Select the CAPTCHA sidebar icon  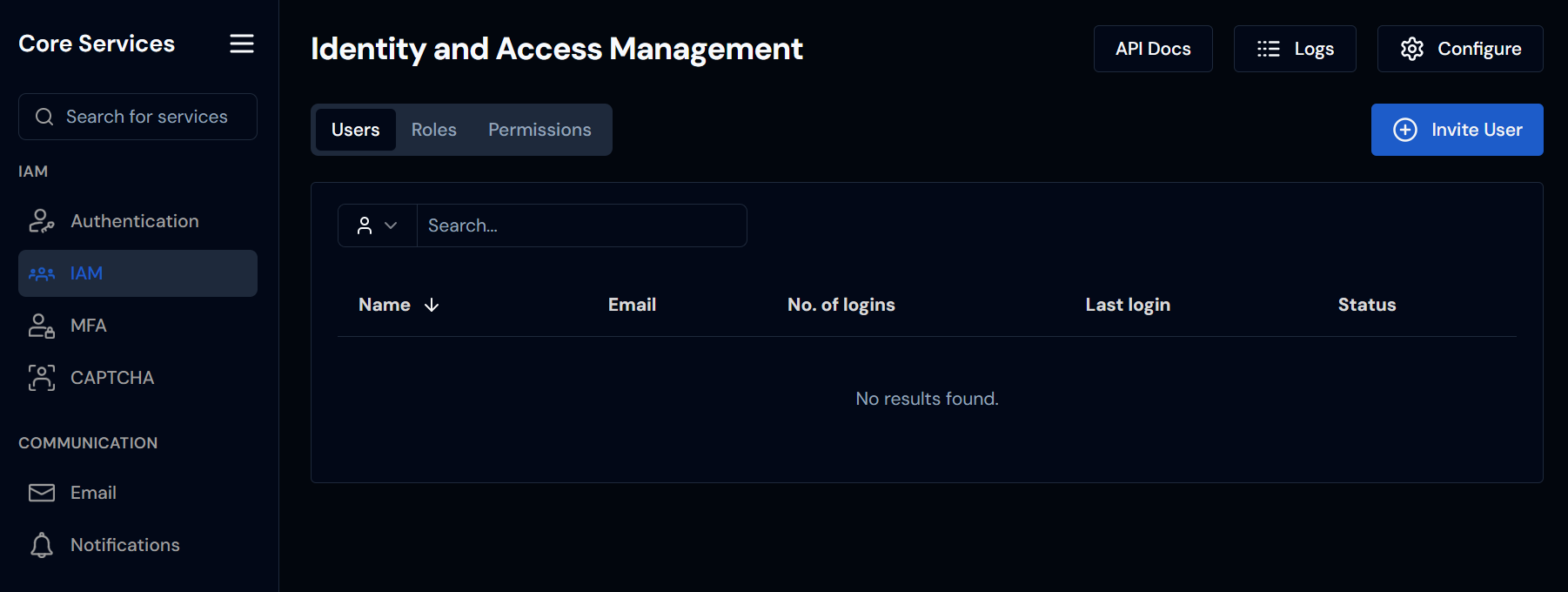pyautogui.click(x=41, y=377)
